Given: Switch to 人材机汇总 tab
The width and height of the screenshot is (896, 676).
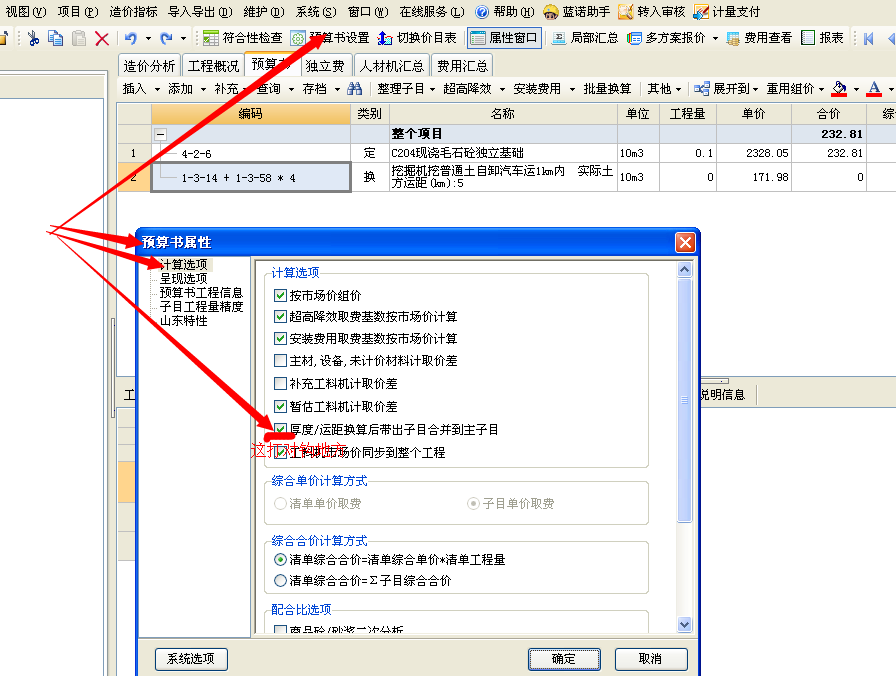Looking at the screenshot, I should point(391,66).
